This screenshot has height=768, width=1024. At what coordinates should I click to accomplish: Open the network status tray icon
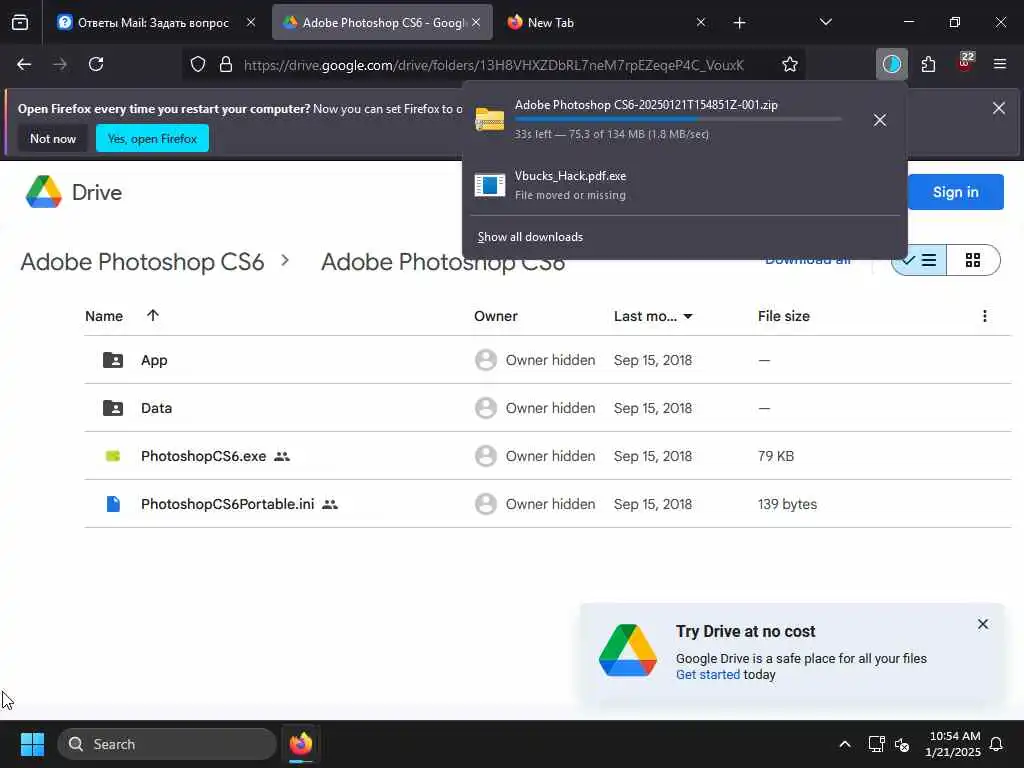876,744
